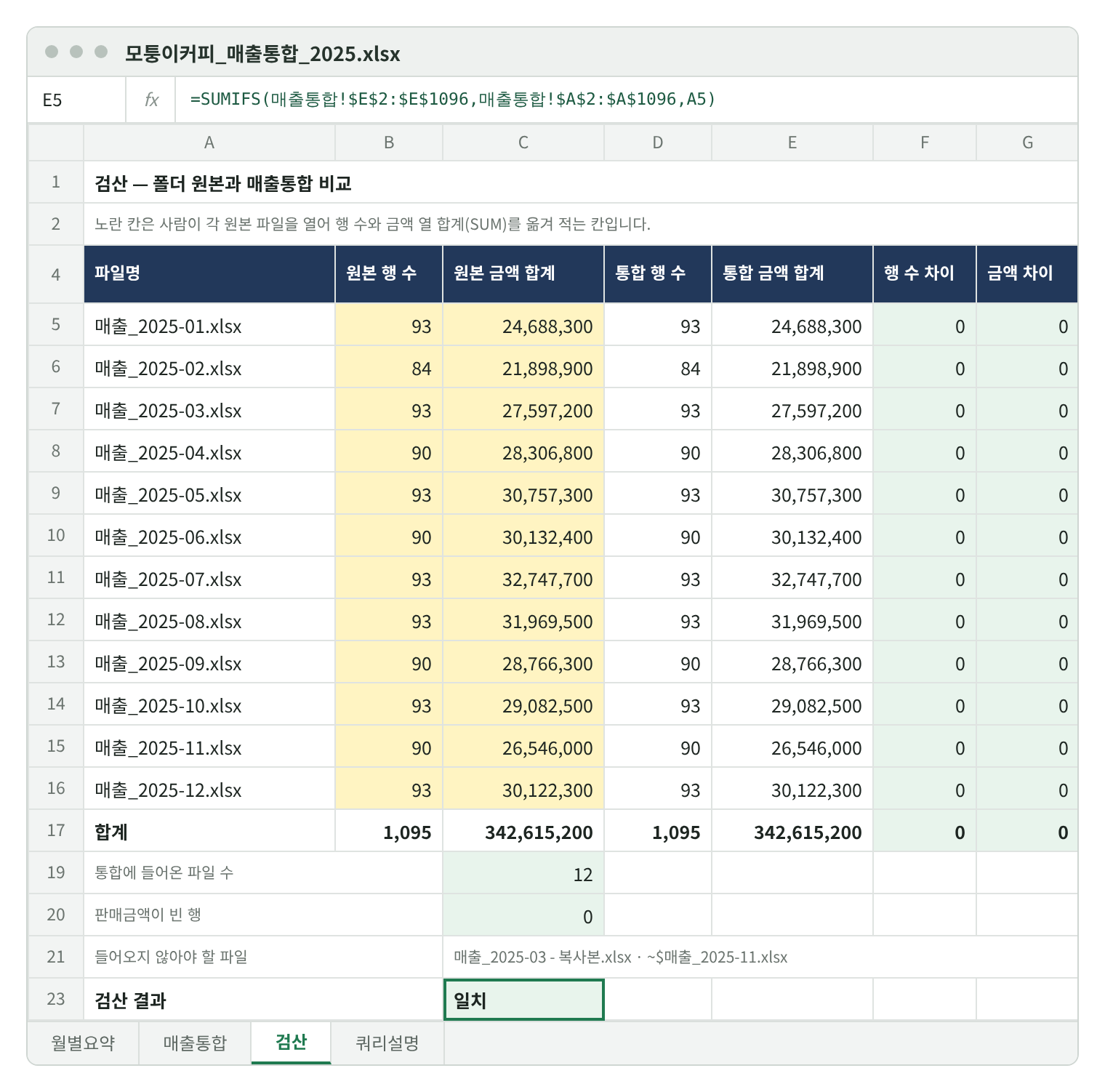1105x1092 pixels.
Task: Select cell 매출_2025-01.xlsx
Action: point(209,325)
